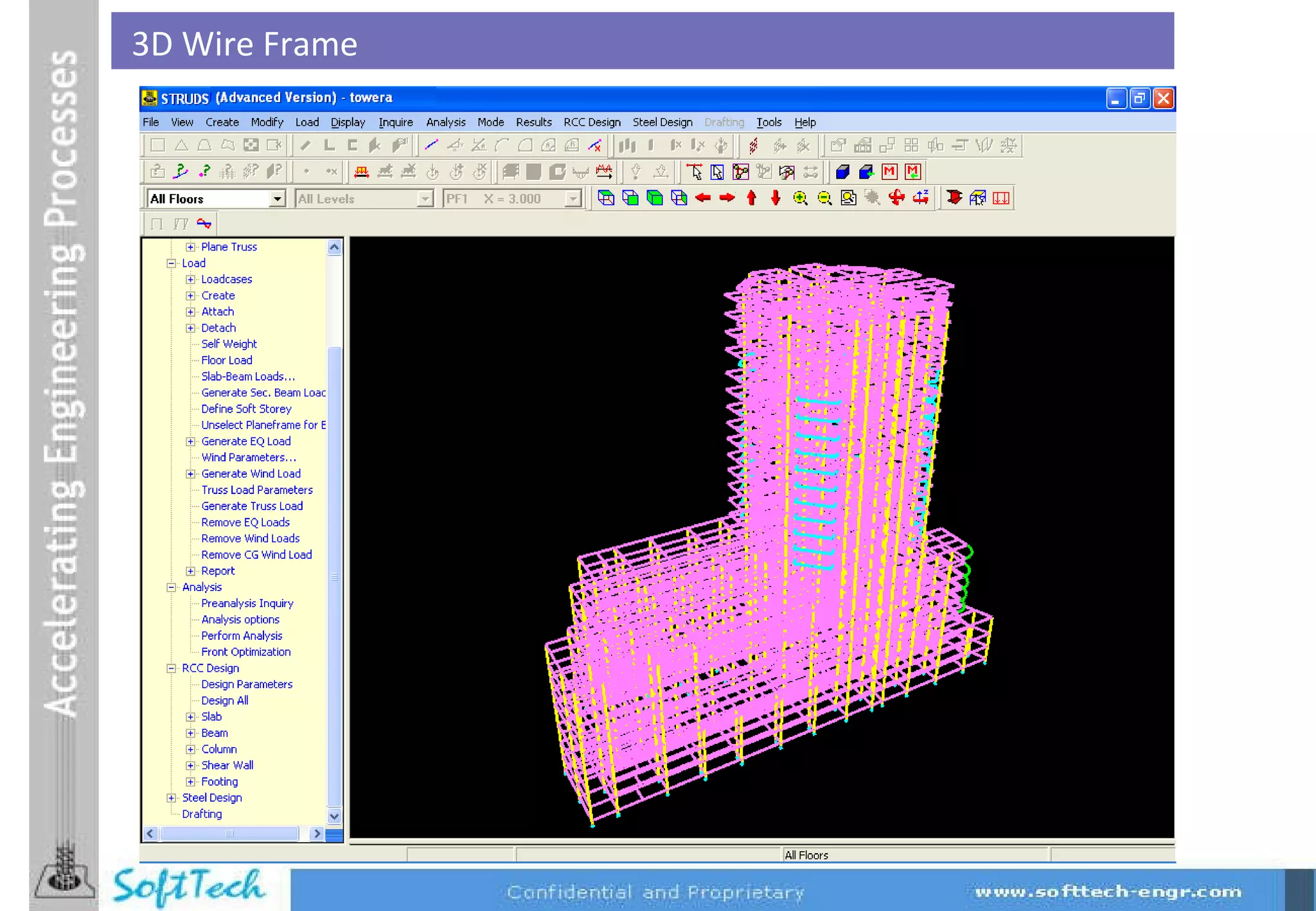This screenshot has width=1316, height=911.
Task: Click the red M icon
Action: (x=889, y=172)
